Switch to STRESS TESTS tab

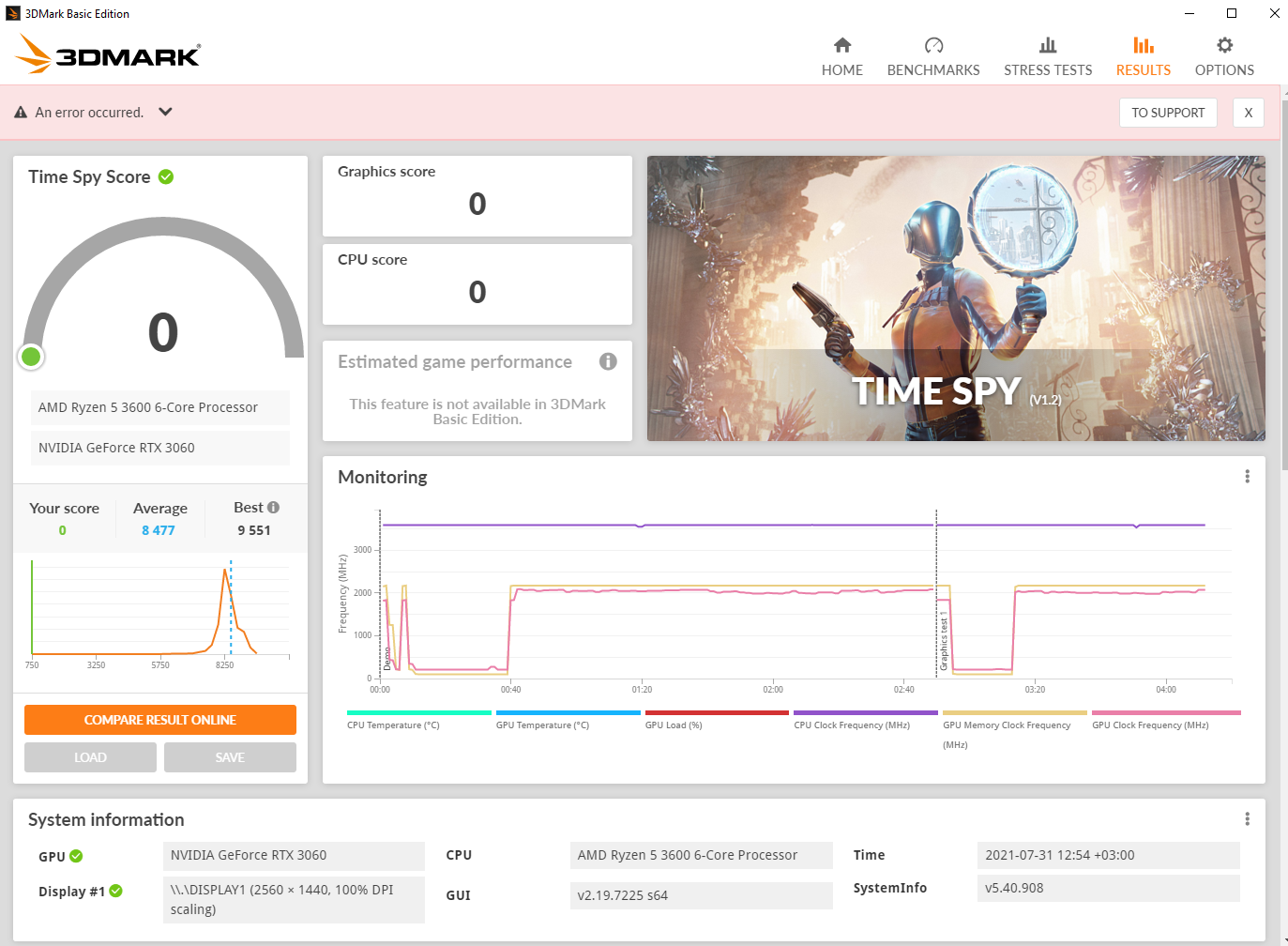click(1048, 57)
